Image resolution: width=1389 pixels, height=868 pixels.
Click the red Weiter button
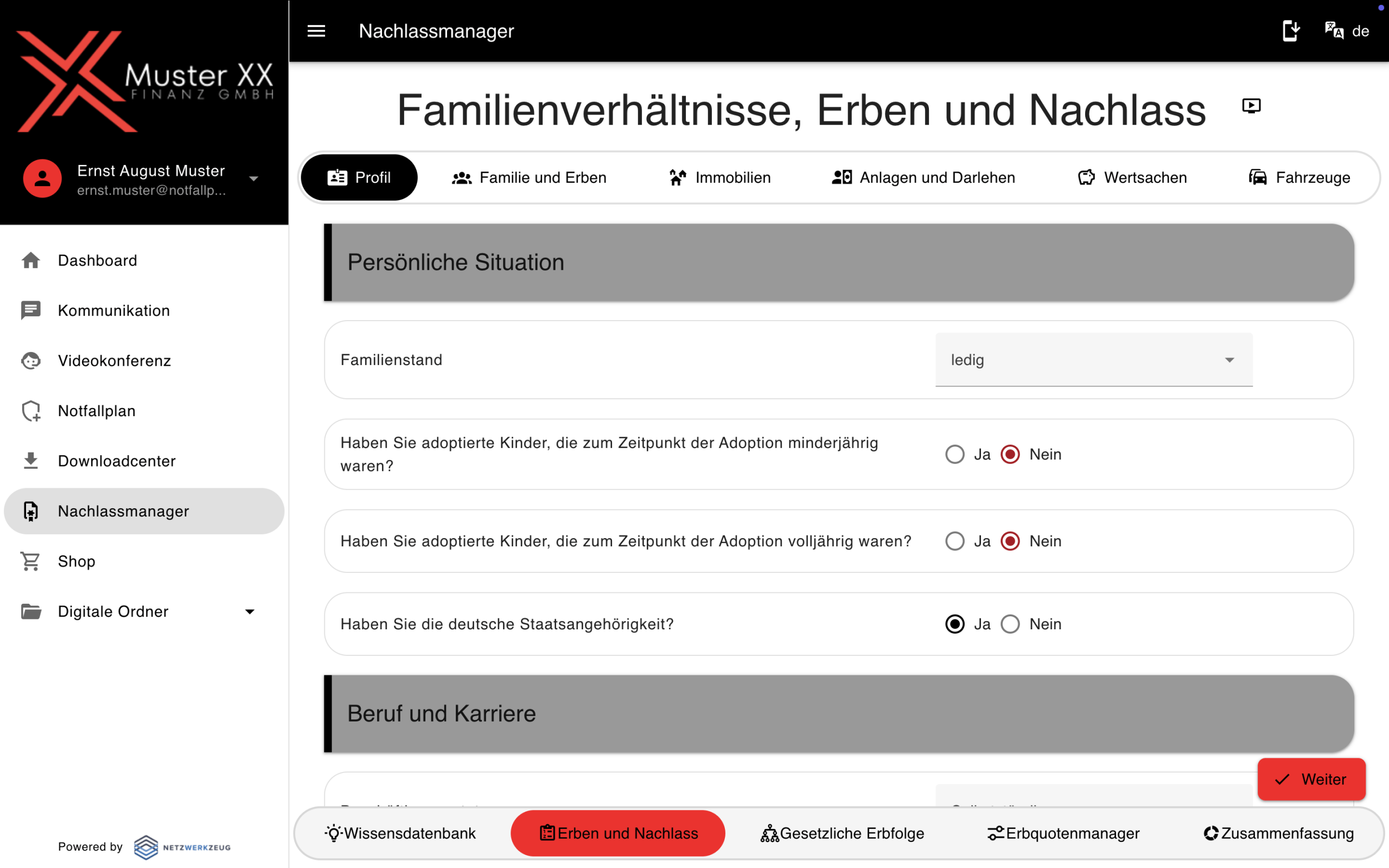tap(1311, 779)
